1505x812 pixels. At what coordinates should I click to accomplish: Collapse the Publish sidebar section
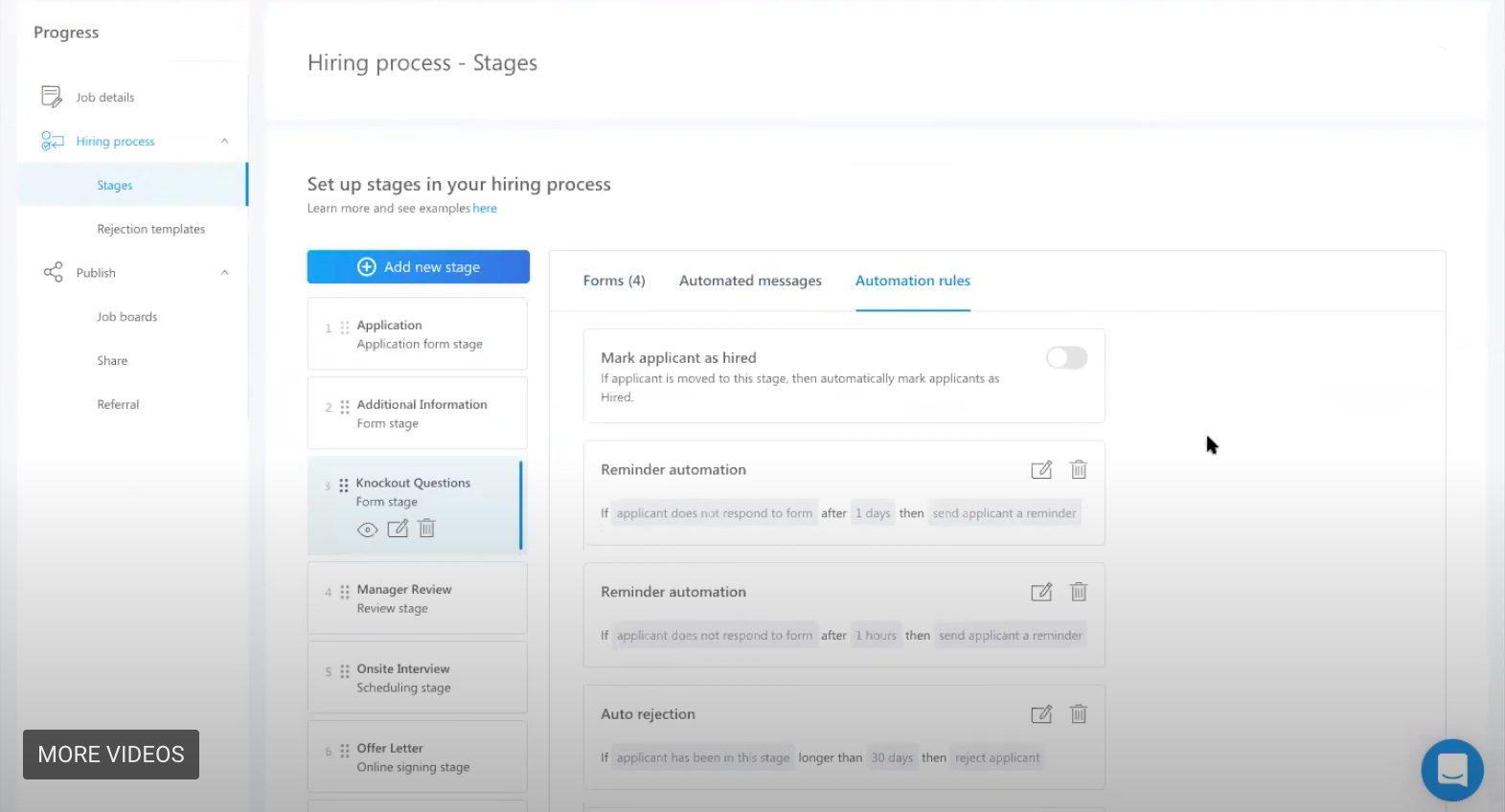(224, 273)
